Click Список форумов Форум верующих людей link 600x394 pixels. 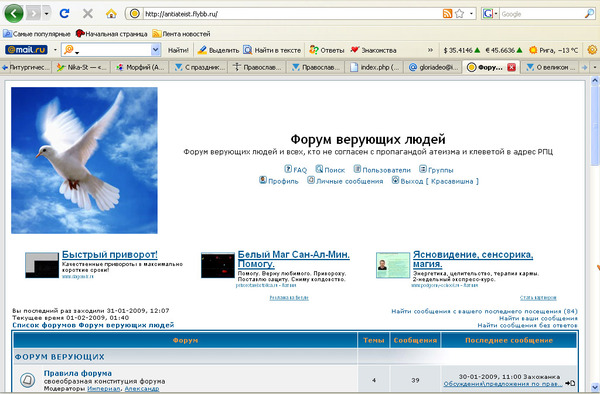point(93,325)
